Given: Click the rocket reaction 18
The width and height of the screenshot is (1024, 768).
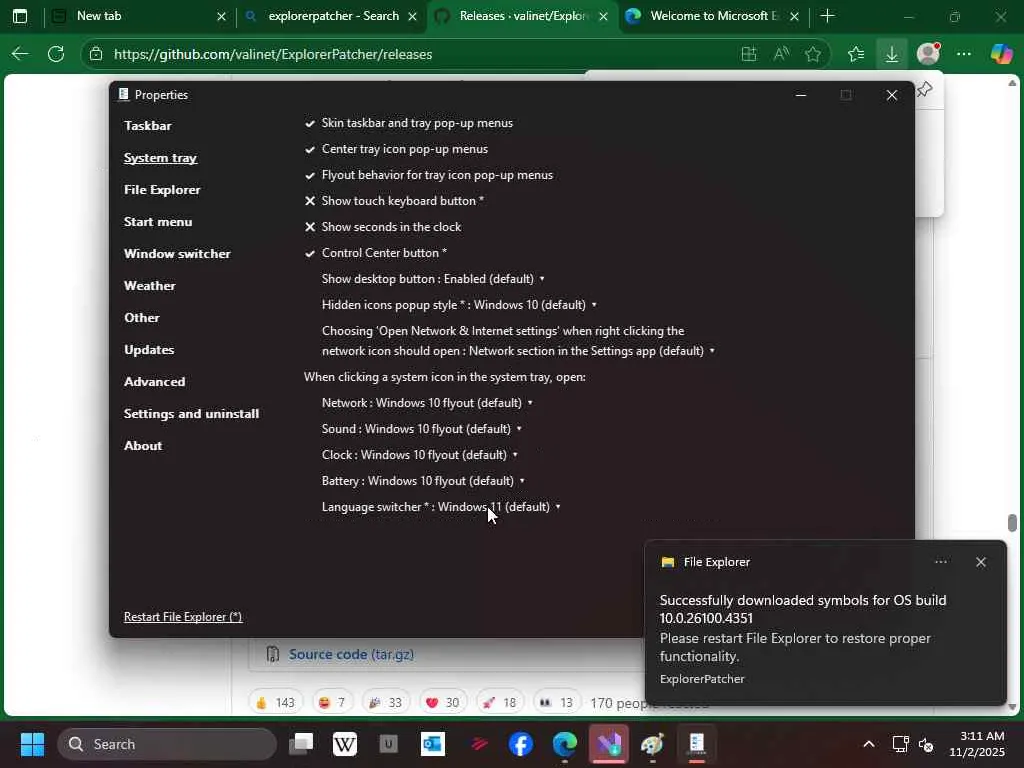Looking at the screenshot, I should [500, 703].
